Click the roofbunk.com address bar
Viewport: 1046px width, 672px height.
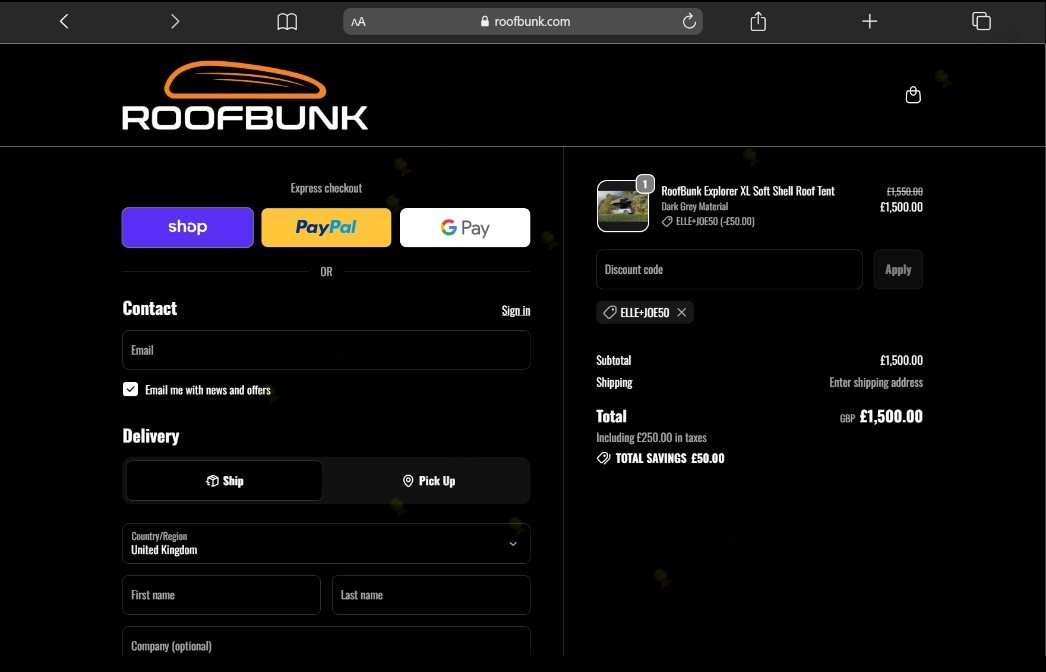point(523,21)
